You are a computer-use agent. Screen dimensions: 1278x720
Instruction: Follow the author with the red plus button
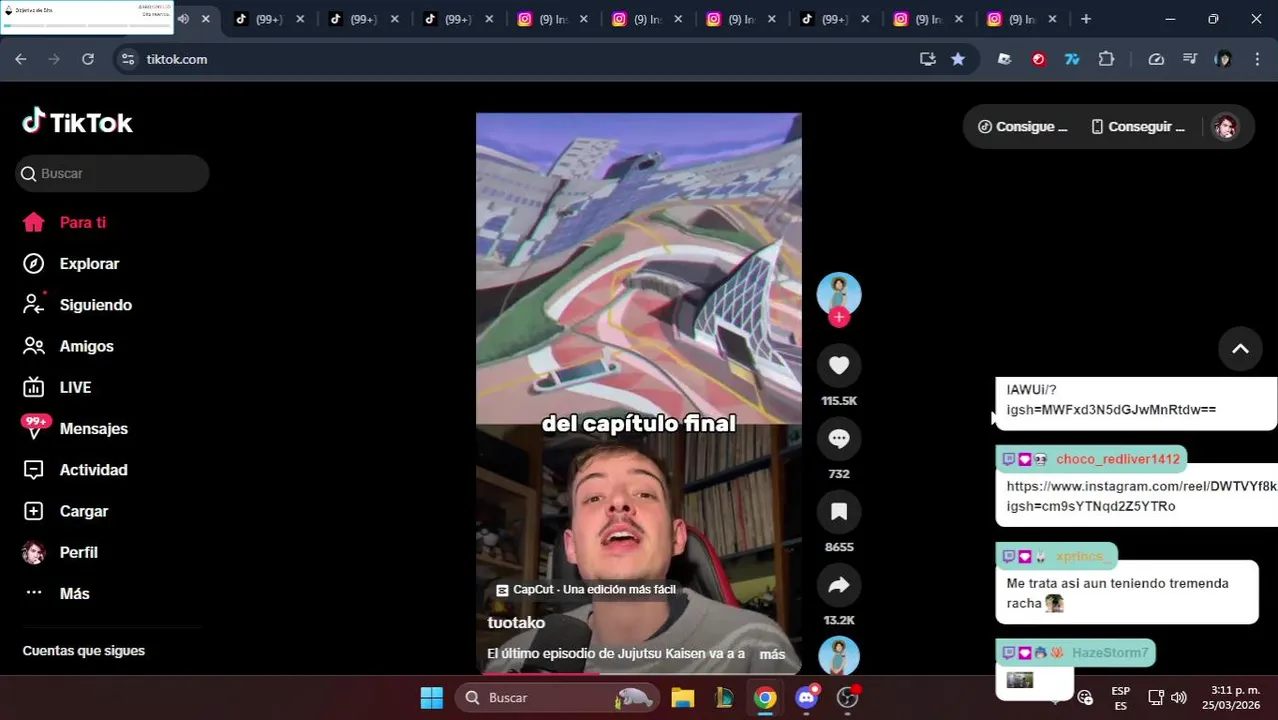[839, 317]
